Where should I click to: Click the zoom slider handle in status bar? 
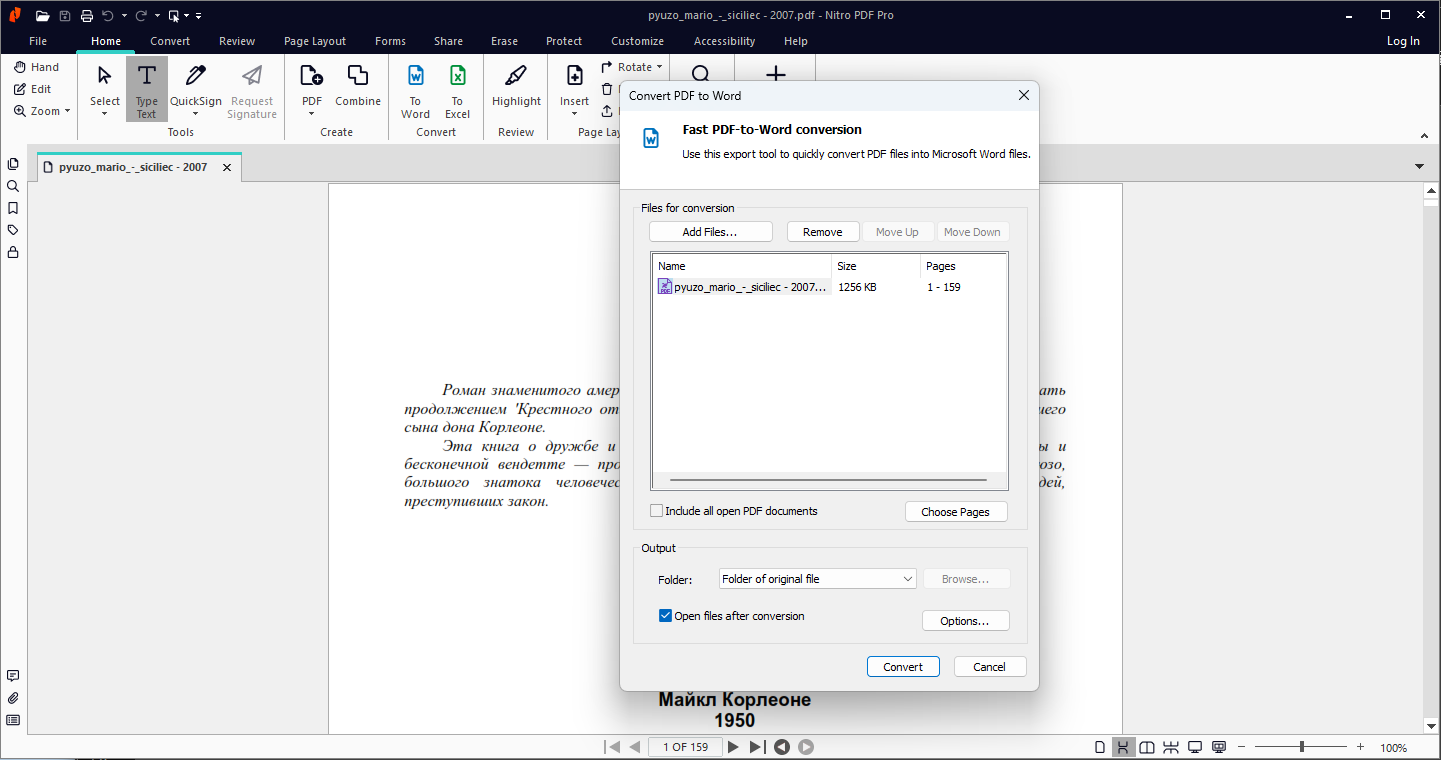pyautogui.click(x=1301, y=747)
